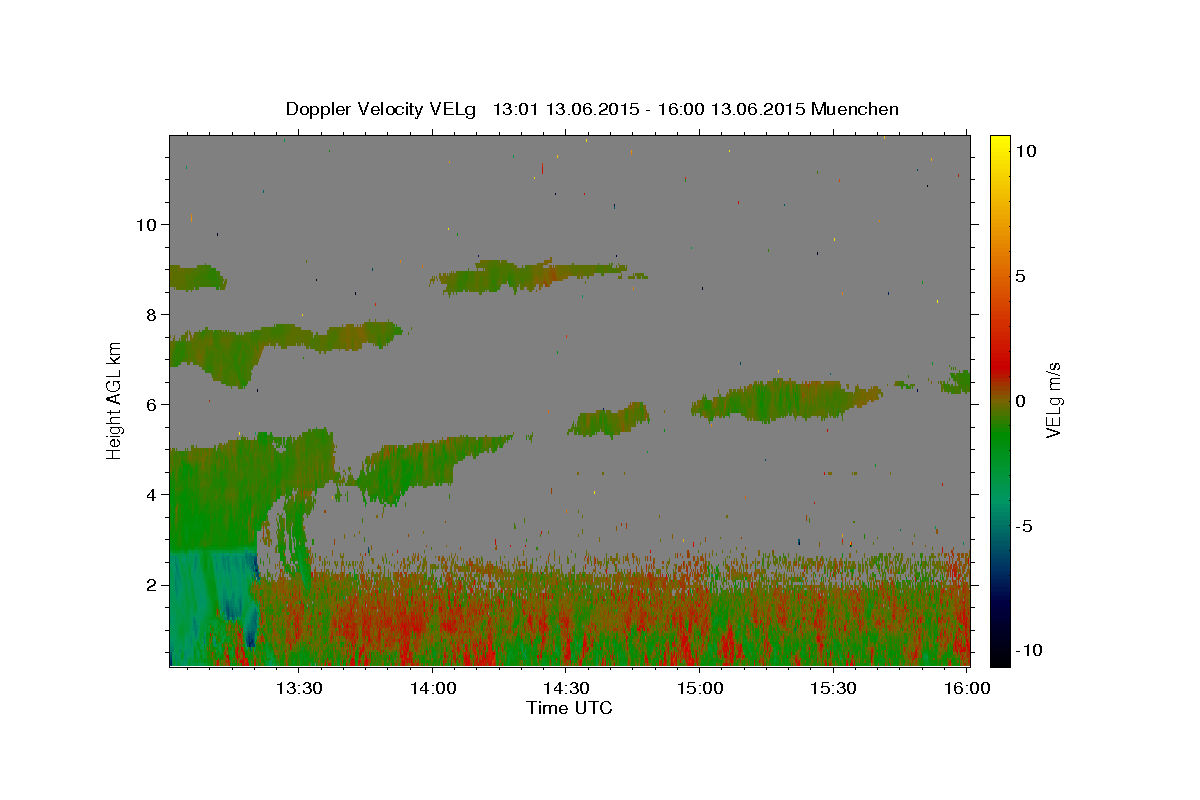Click the 15:00 time tick label
Screen dimensions: 1200x800
pyautogui.click(x=700, y=688)
